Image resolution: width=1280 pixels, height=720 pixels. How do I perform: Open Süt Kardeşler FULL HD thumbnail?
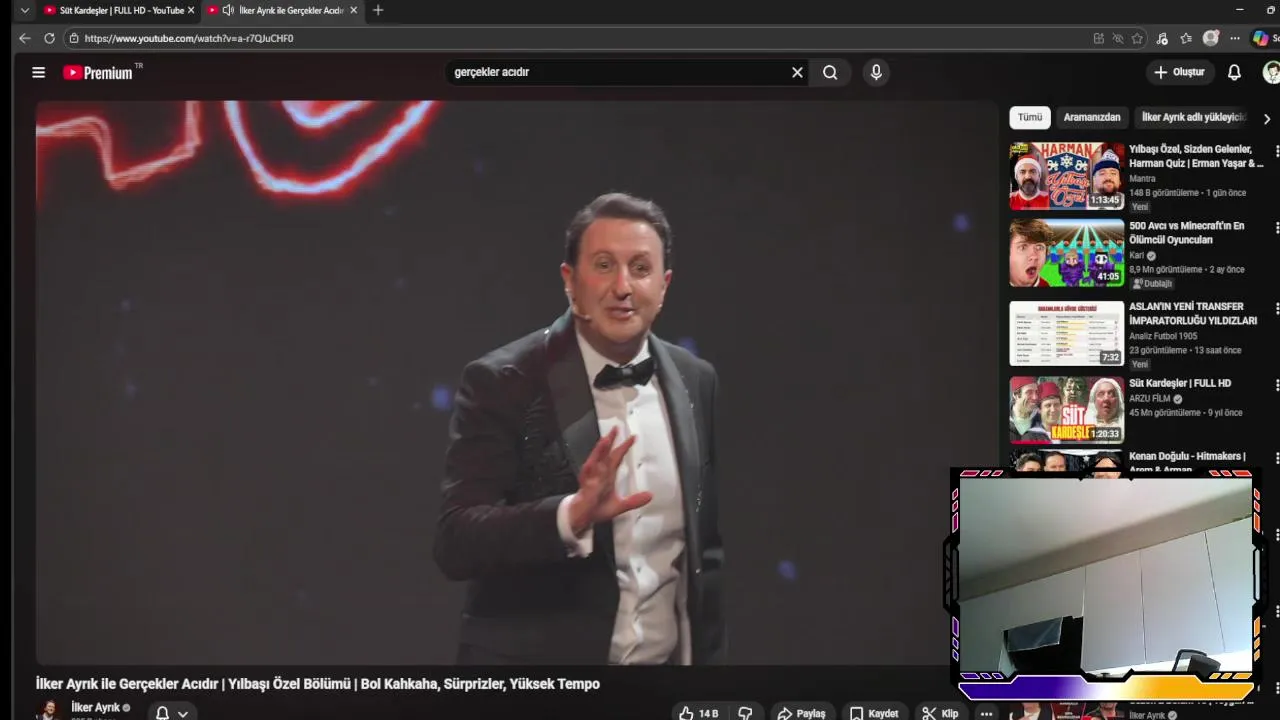1066,410
